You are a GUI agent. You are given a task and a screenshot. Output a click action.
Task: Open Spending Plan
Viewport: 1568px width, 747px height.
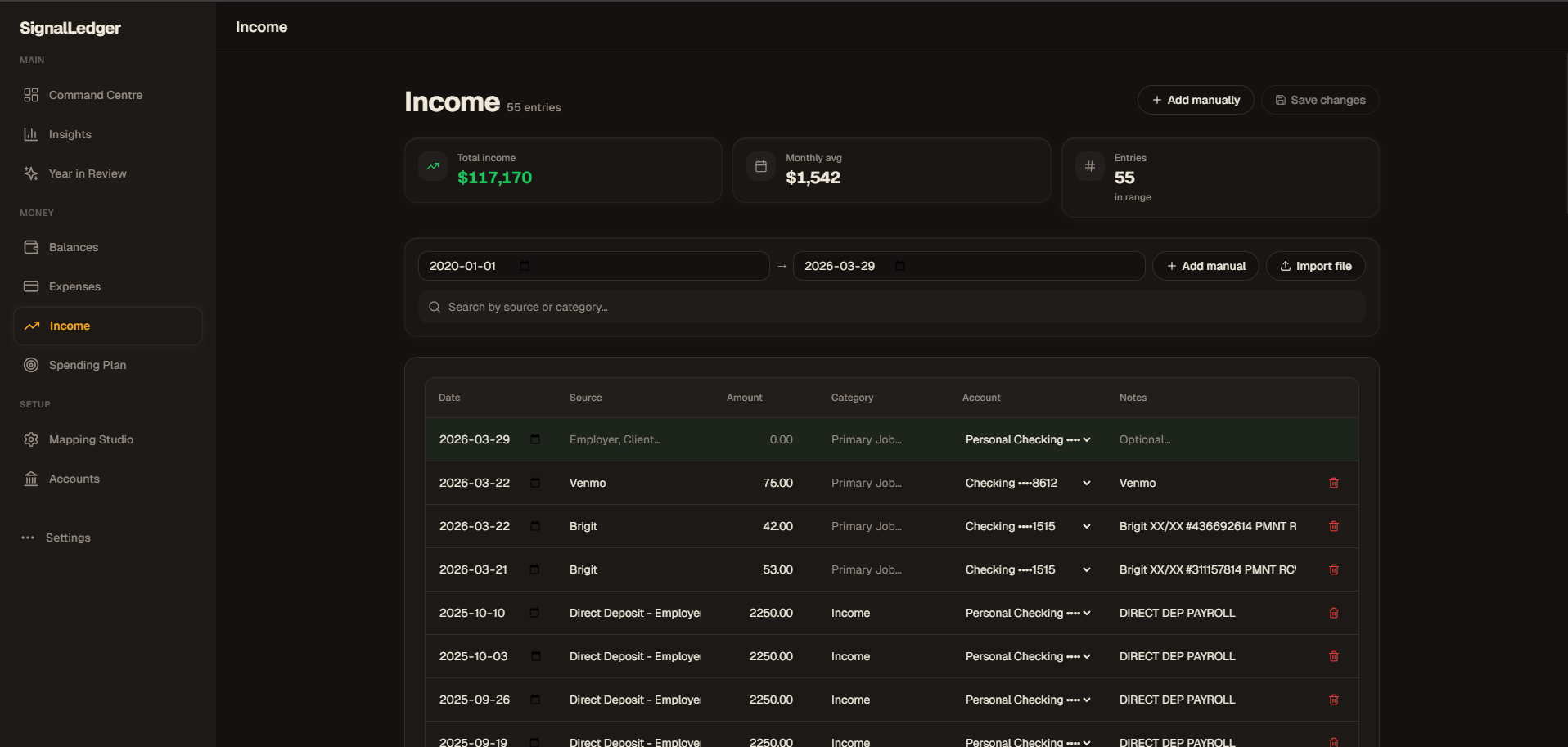(x=107, y=365)
